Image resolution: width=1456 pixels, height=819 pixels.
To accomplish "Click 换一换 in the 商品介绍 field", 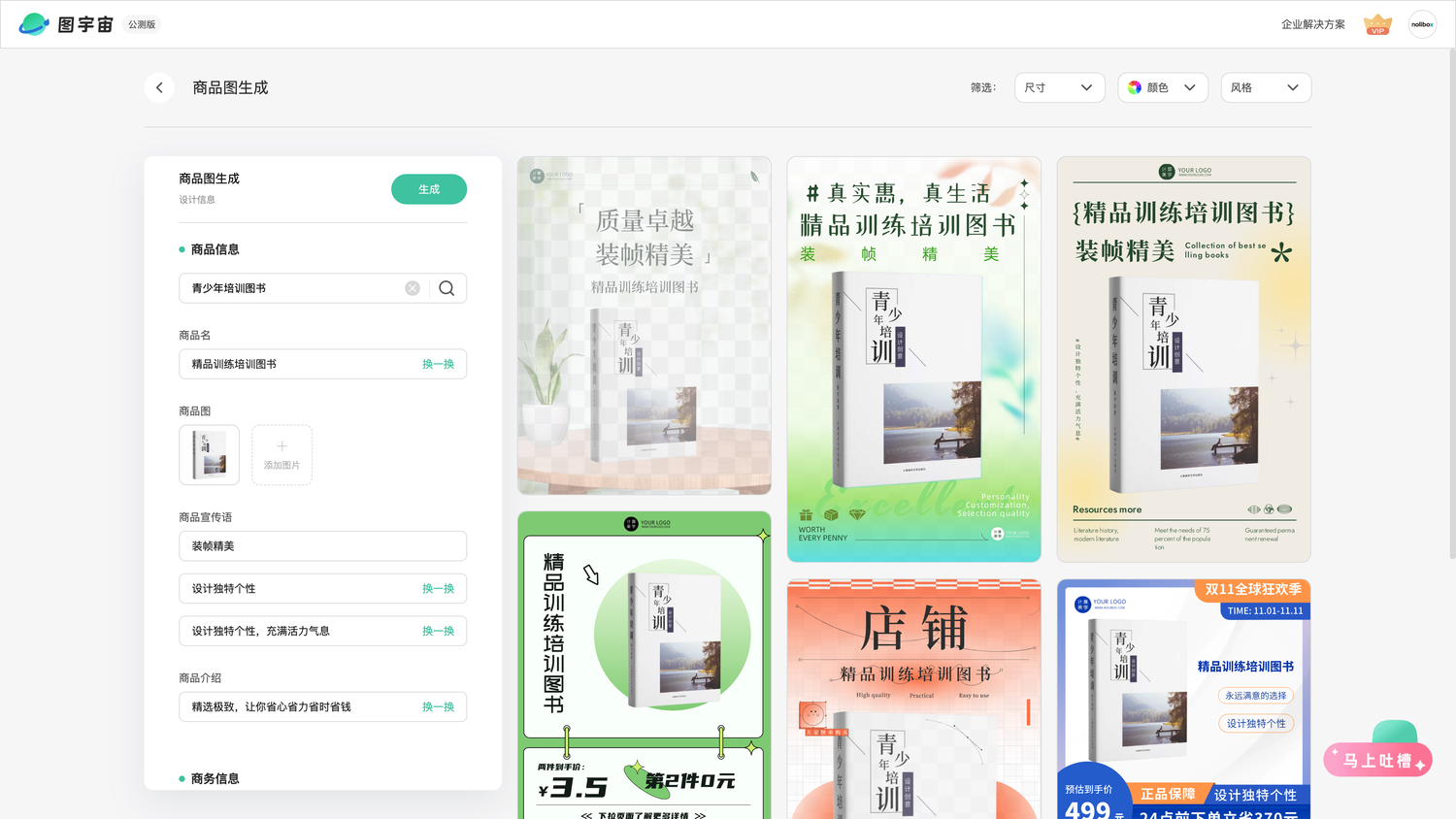I will 438,706.
